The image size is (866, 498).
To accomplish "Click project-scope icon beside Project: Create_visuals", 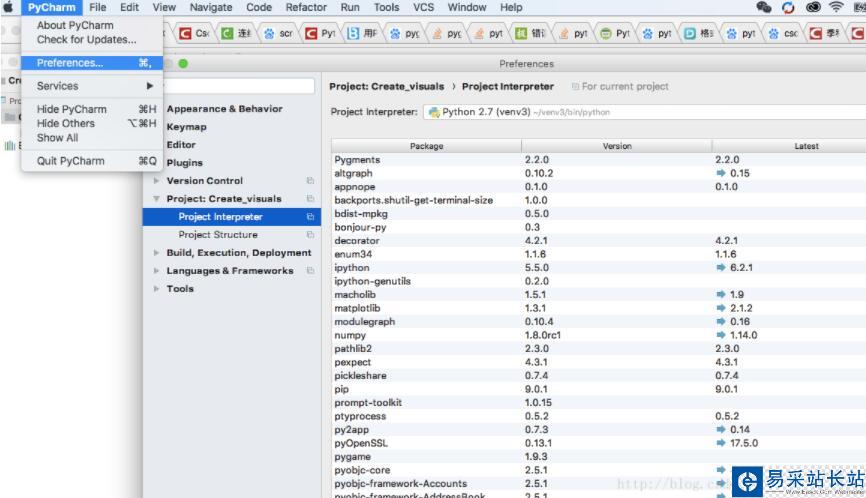I will point(310,199).
